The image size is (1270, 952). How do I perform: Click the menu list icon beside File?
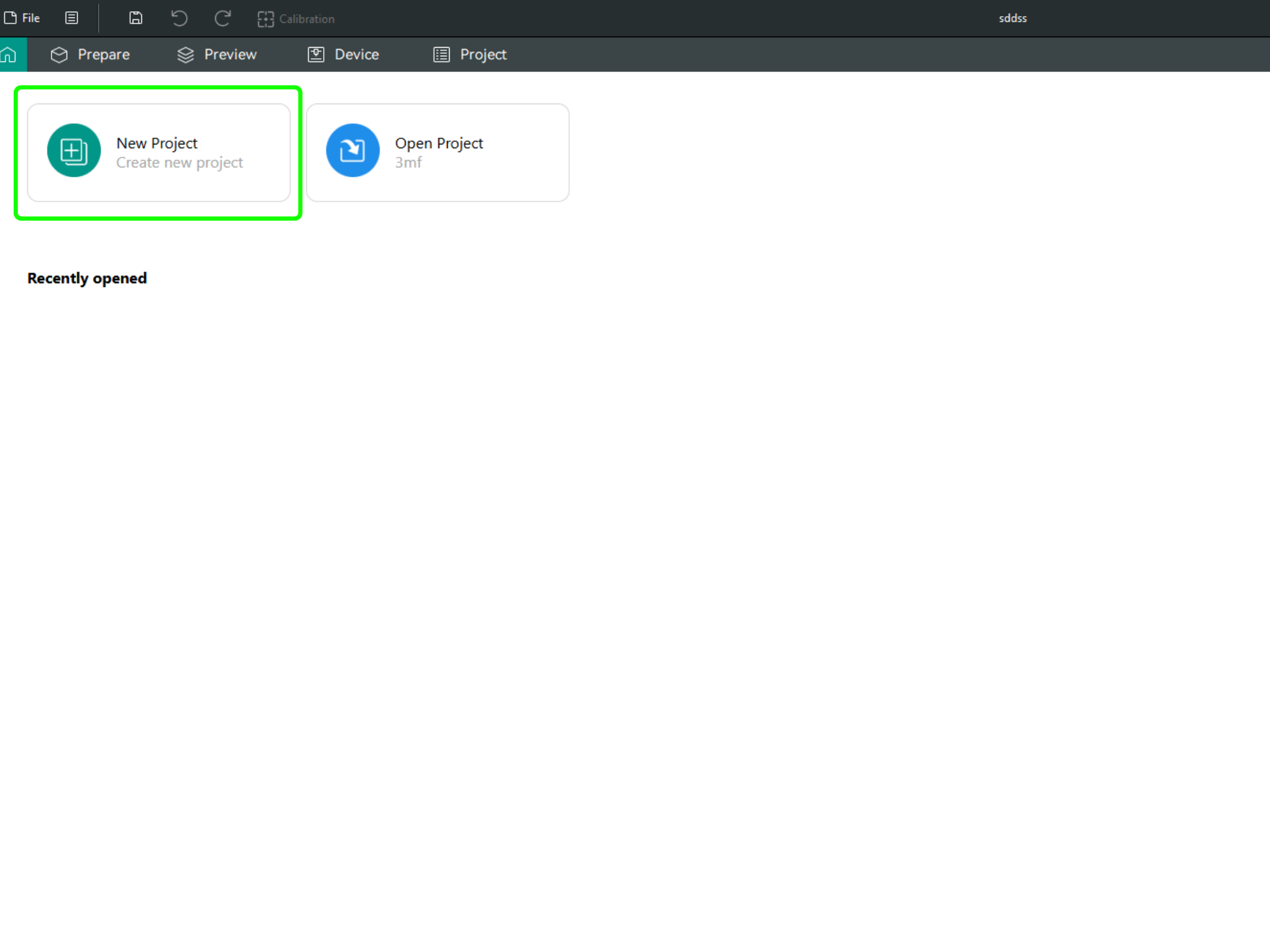pyautogui.click(x=72, y=18)
